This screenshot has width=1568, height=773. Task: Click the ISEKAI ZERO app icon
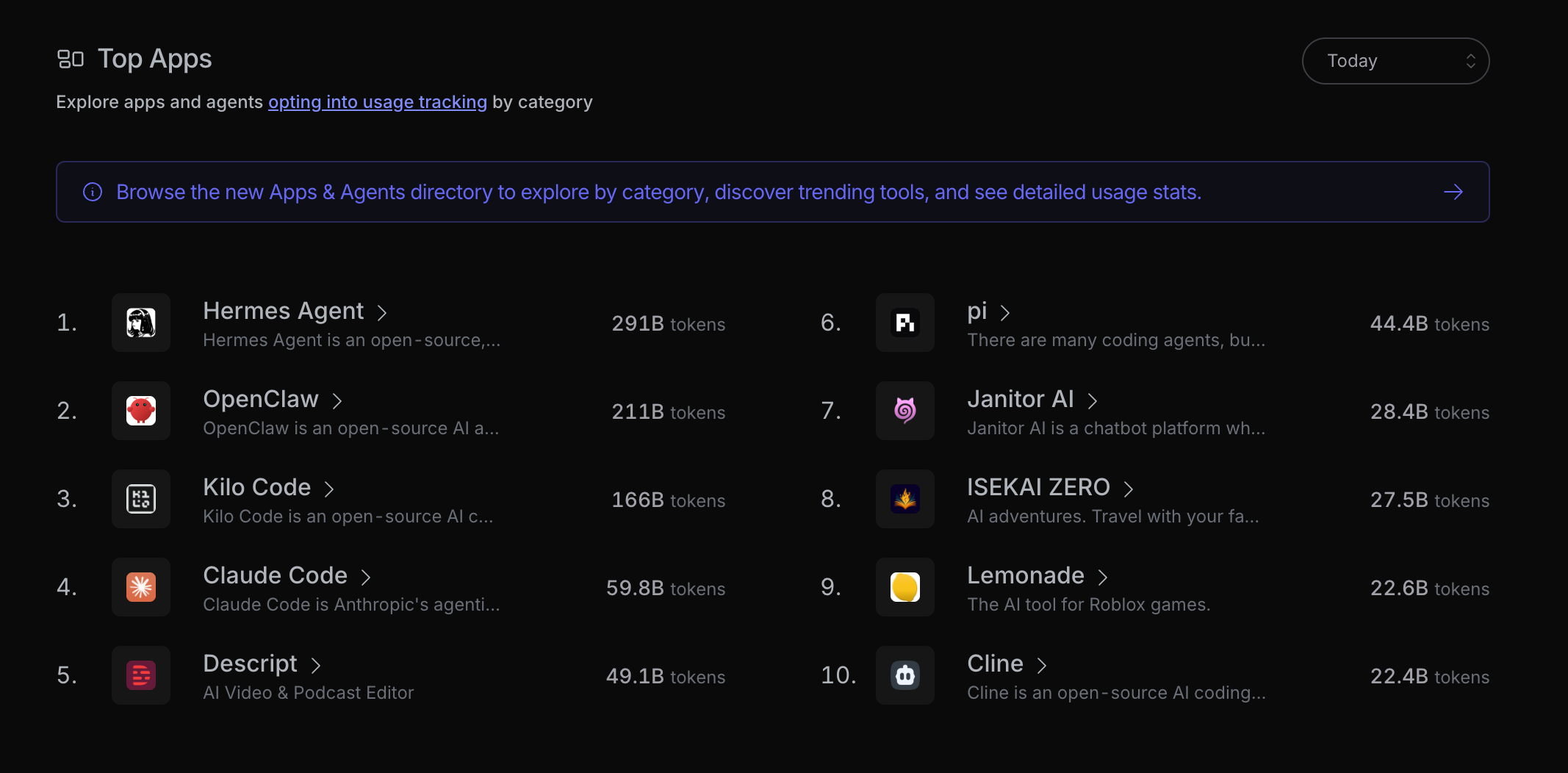click(x=905, y=499)
